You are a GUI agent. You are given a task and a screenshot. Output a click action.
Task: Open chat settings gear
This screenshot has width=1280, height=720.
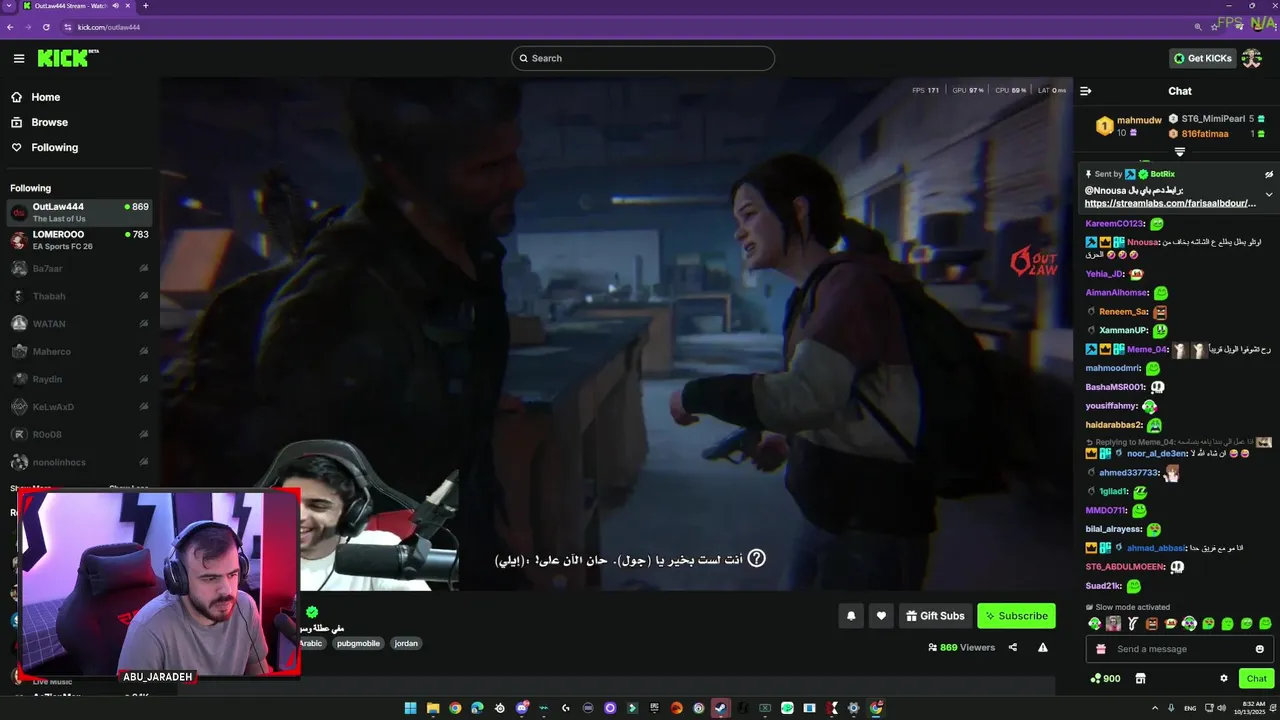[x=1223, y=678]
